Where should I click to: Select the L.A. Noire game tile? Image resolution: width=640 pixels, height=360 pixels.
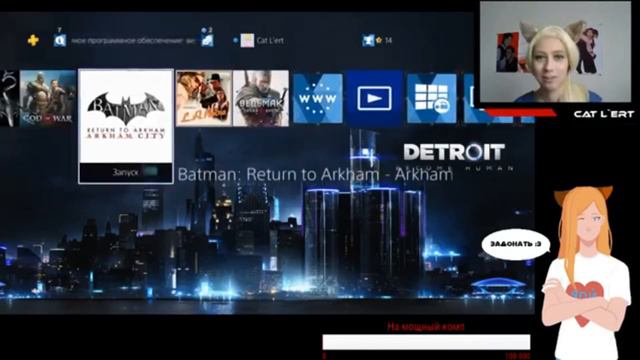(204, 98)
